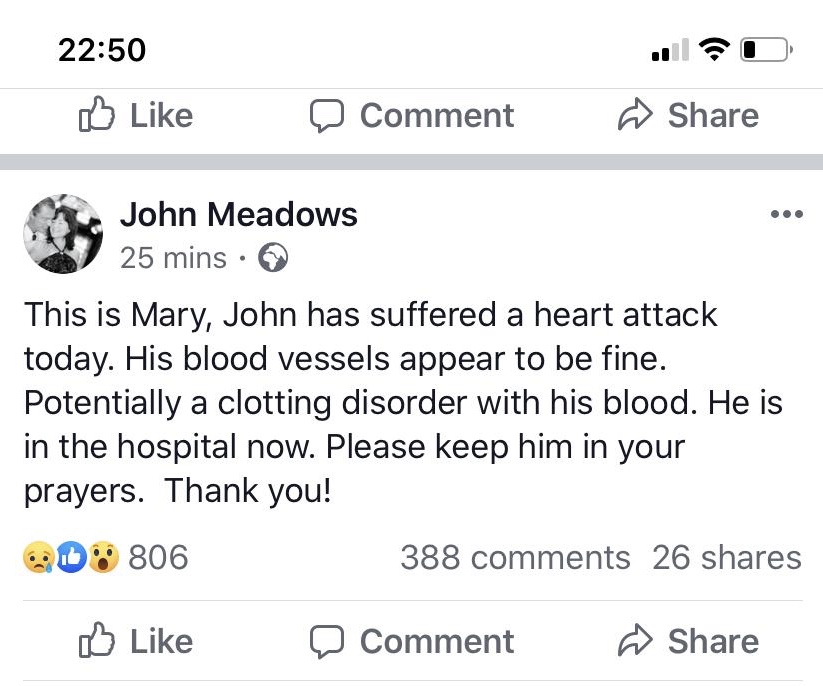This screenshot has width=823, height=686.
Task: Tap the sad face reaction emoji
Action: 39,558
